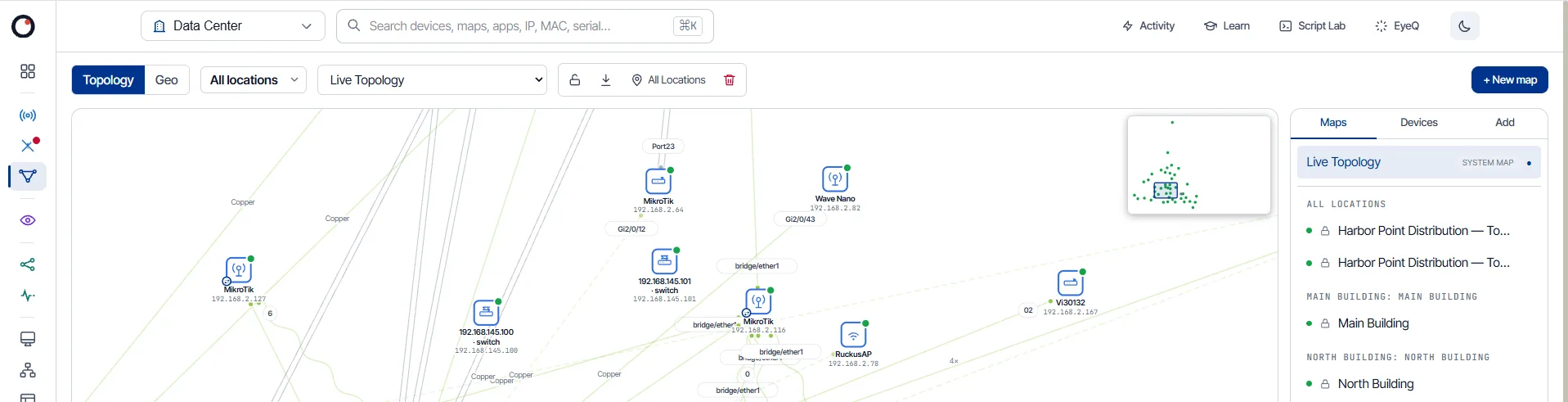Click the All Locations pin filter
The image size is (1568, 402).
coord(668,80)
